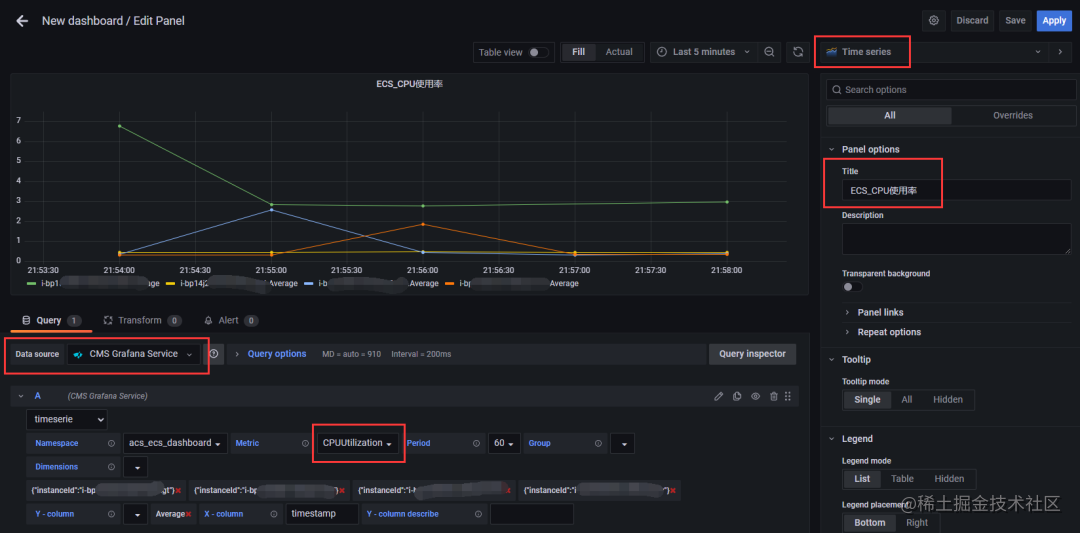Screen dimensions: 1080x533
Task: Delete query A with trash icon
Action: click(x=773, y=396)
